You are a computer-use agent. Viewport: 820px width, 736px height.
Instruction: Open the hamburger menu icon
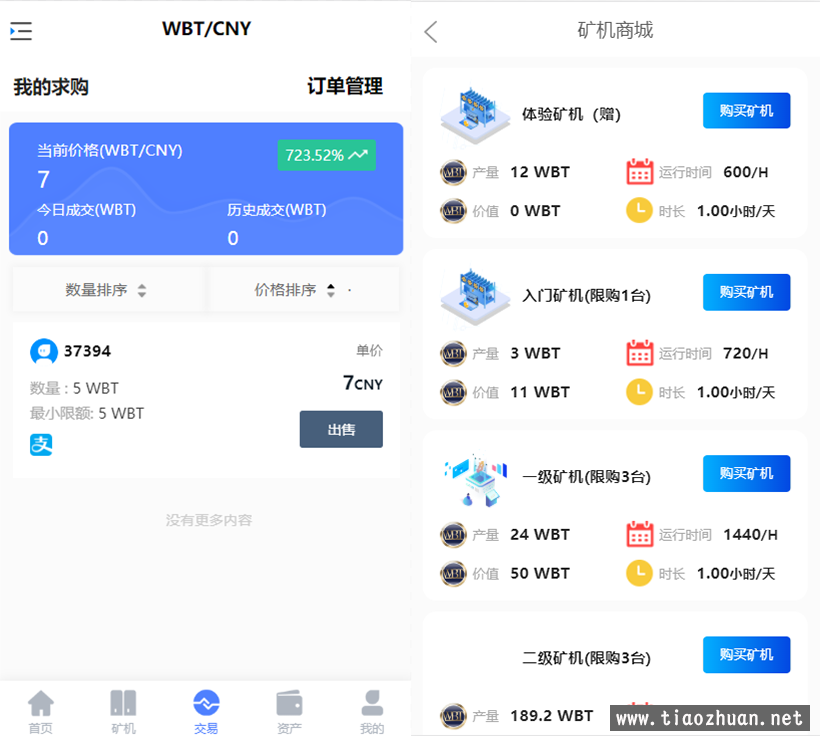[x=21, y=31]
